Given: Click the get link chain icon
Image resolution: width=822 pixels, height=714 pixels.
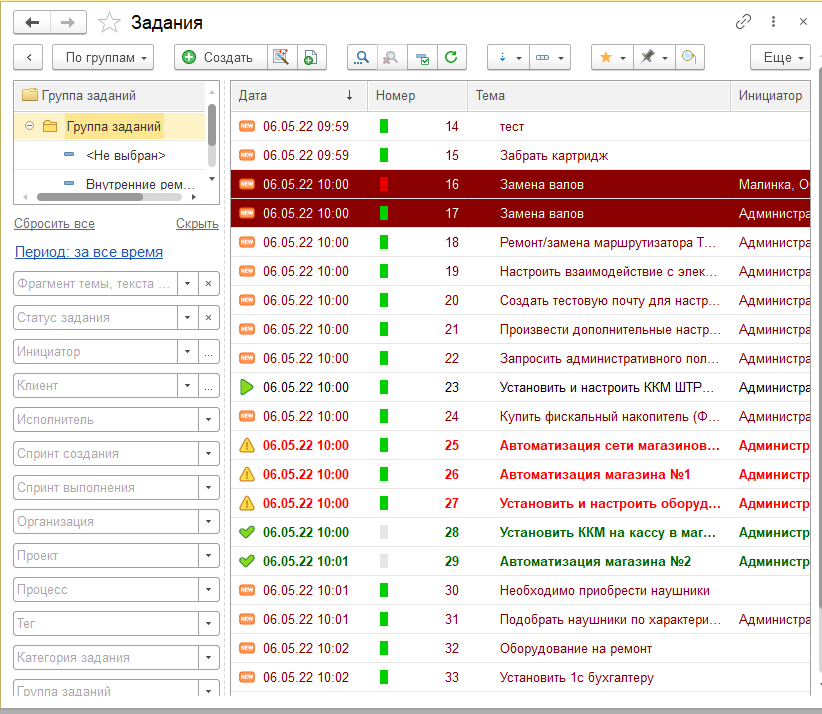Looking at the screenshot, I should [743, 21].
